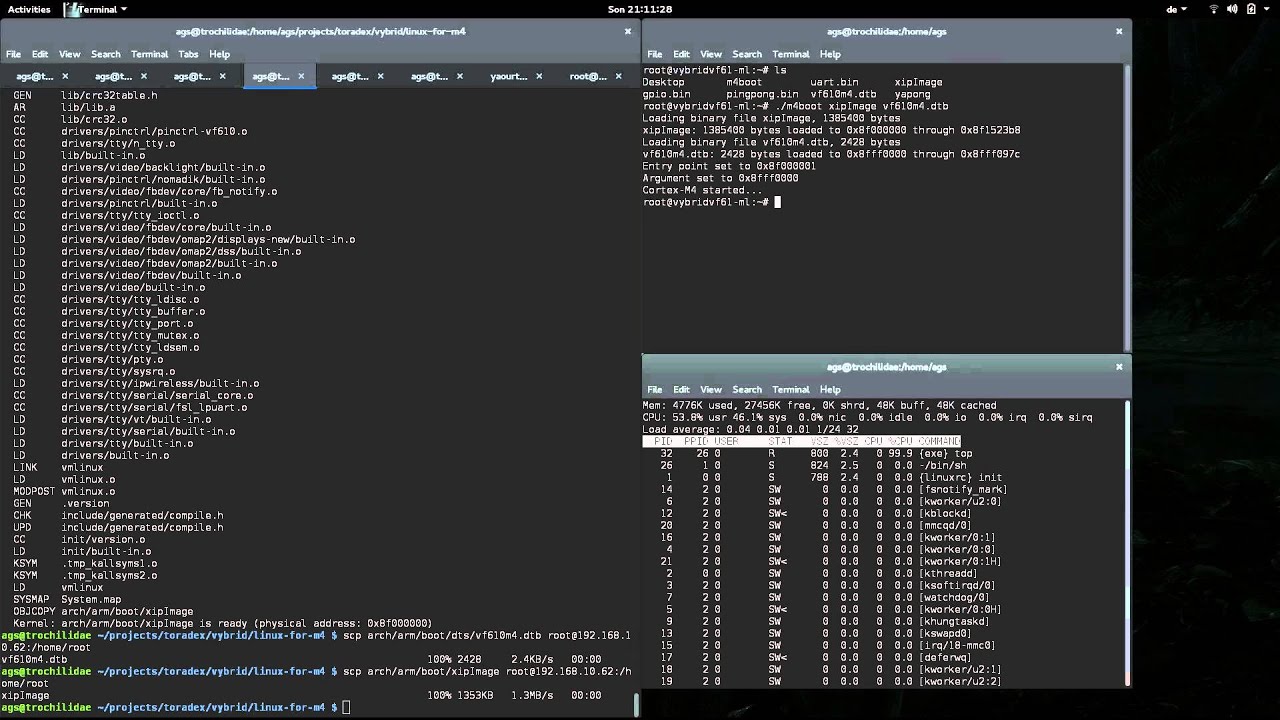The width and height of the screenshot is (1280, 720).
Task: Close the top process terminal window
Action: (1119, 366)
